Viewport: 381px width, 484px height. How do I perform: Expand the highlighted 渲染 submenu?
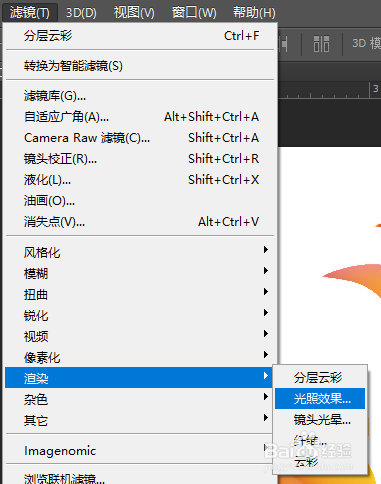[138, 378]
